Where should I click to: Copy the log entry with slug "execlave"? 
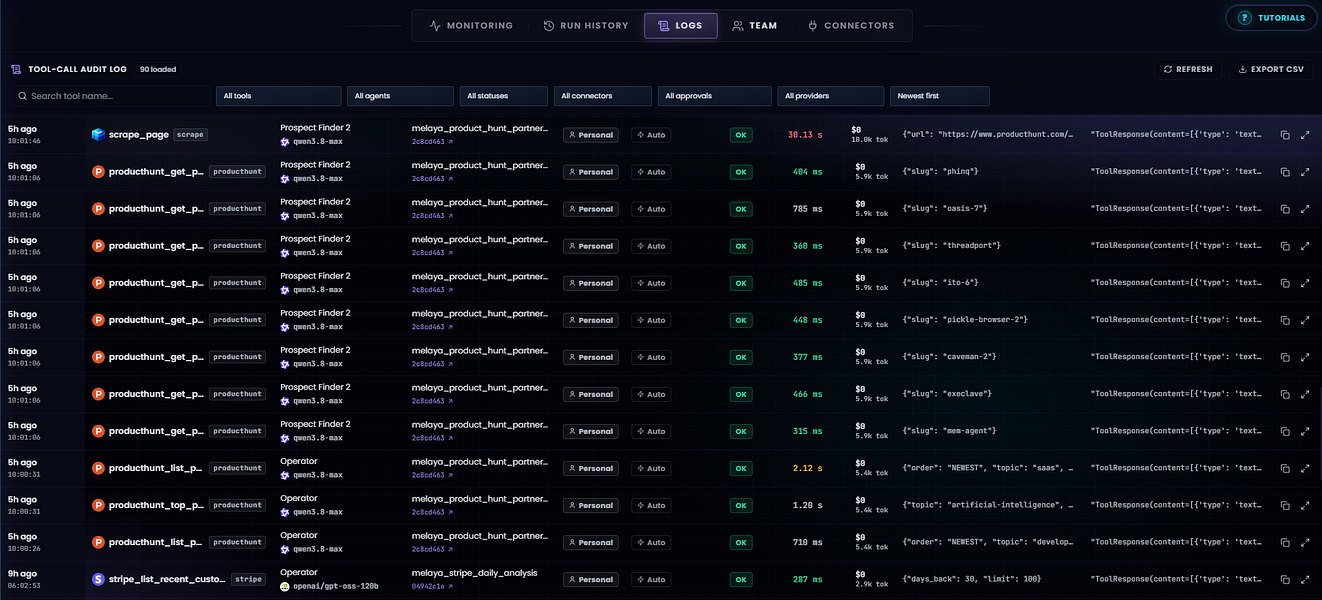point(1285,394)
